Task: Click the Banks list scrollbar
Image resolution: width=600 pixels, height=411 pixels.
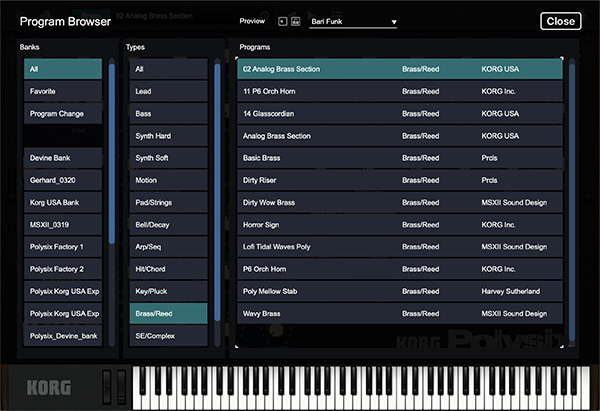Action: pos(112,153)
